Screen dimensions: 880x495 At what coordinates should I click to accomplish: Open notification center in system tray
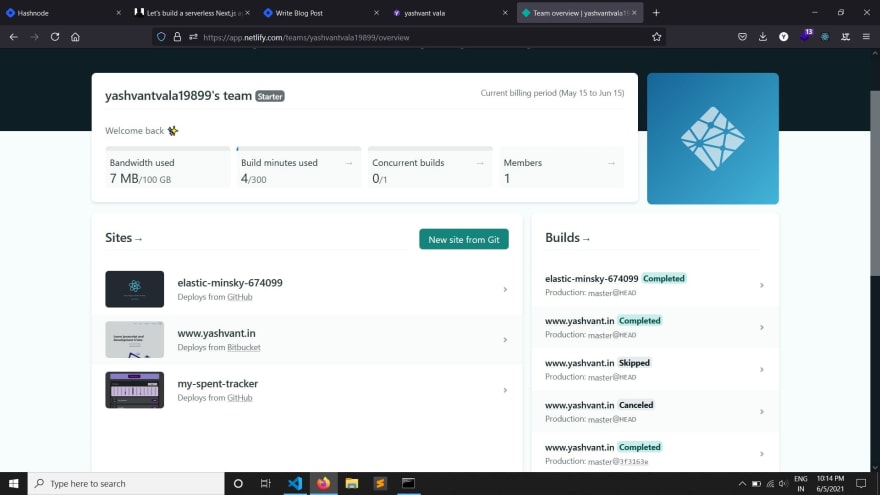pos(861,483)
